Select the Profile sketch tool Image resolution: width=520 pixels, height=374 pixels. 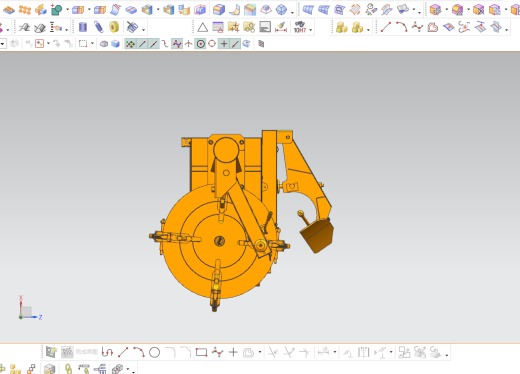(107, 352)
